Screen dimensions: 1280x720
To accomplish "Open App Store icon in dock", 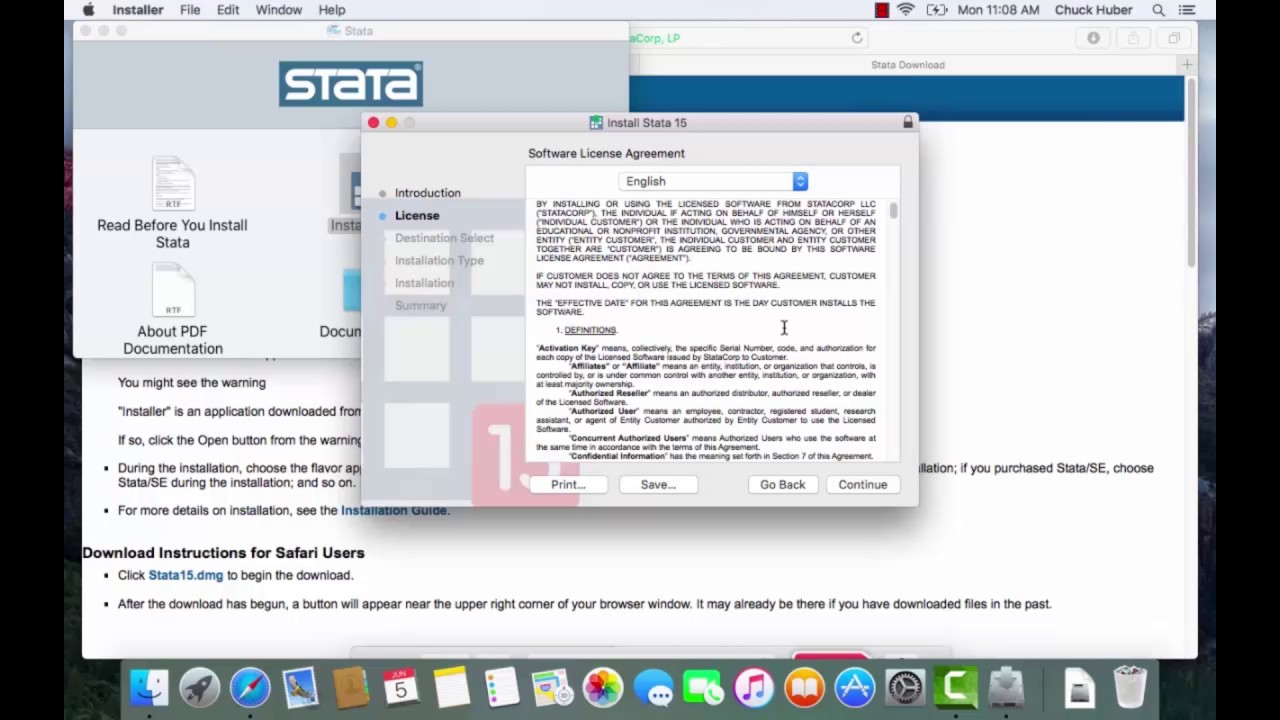I will coord(855,688).
